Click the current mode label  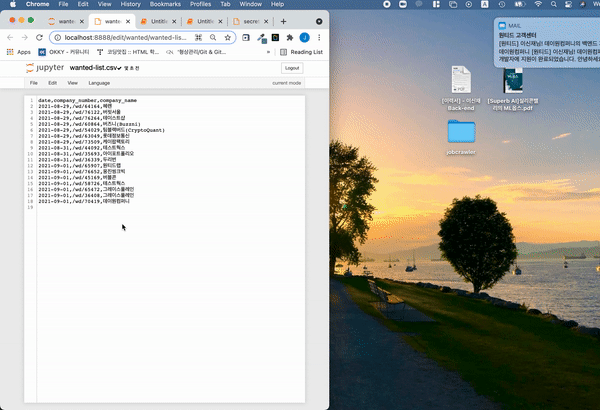287,83
